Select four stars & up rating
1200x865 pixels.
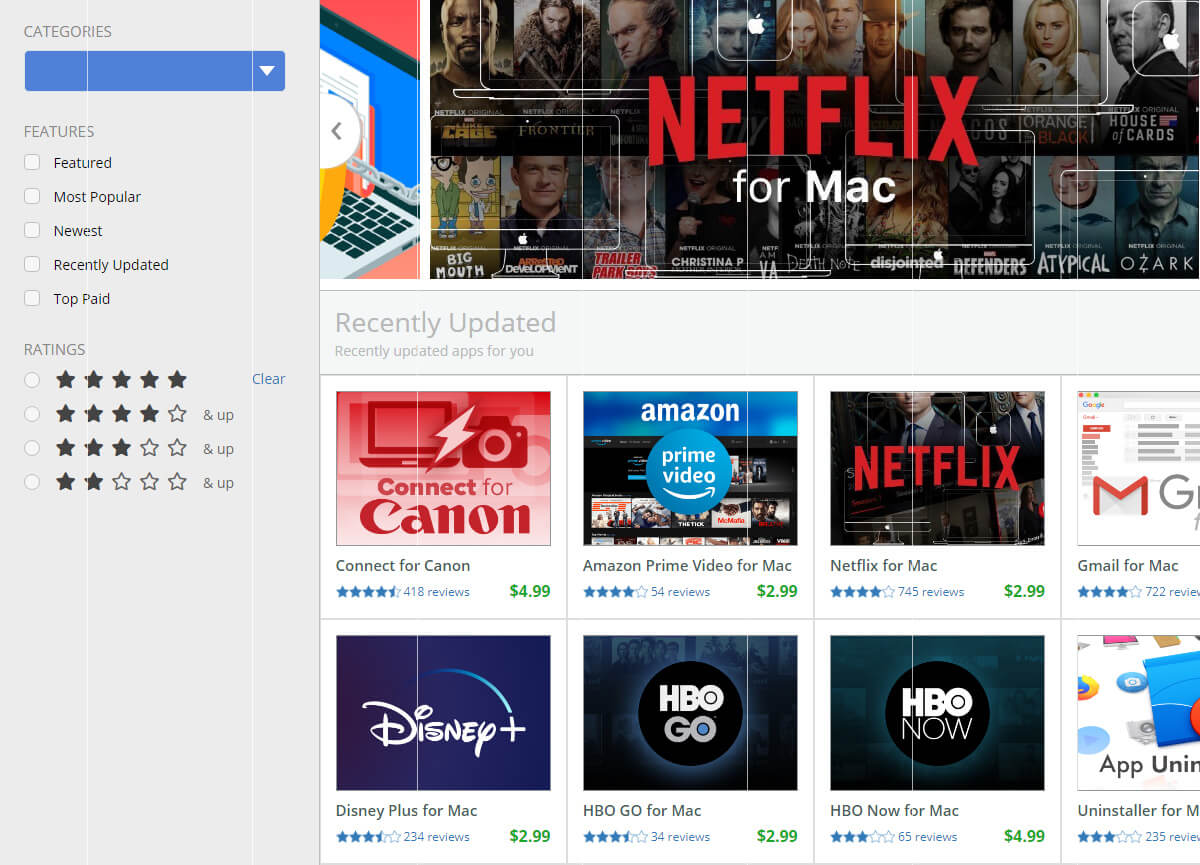[x=32, y=414]
